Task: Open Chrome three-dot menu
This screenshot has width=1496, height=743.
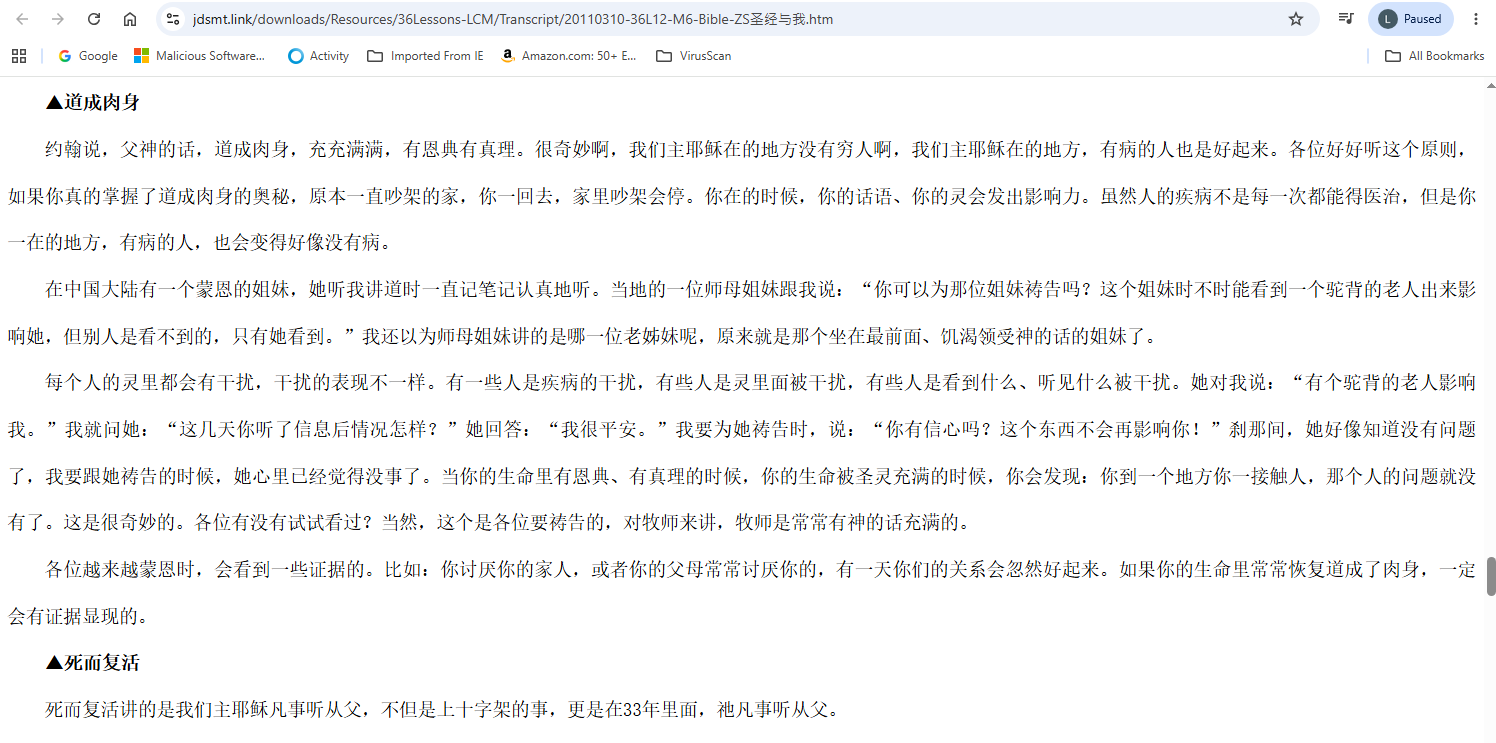Action: point(1476,19)
